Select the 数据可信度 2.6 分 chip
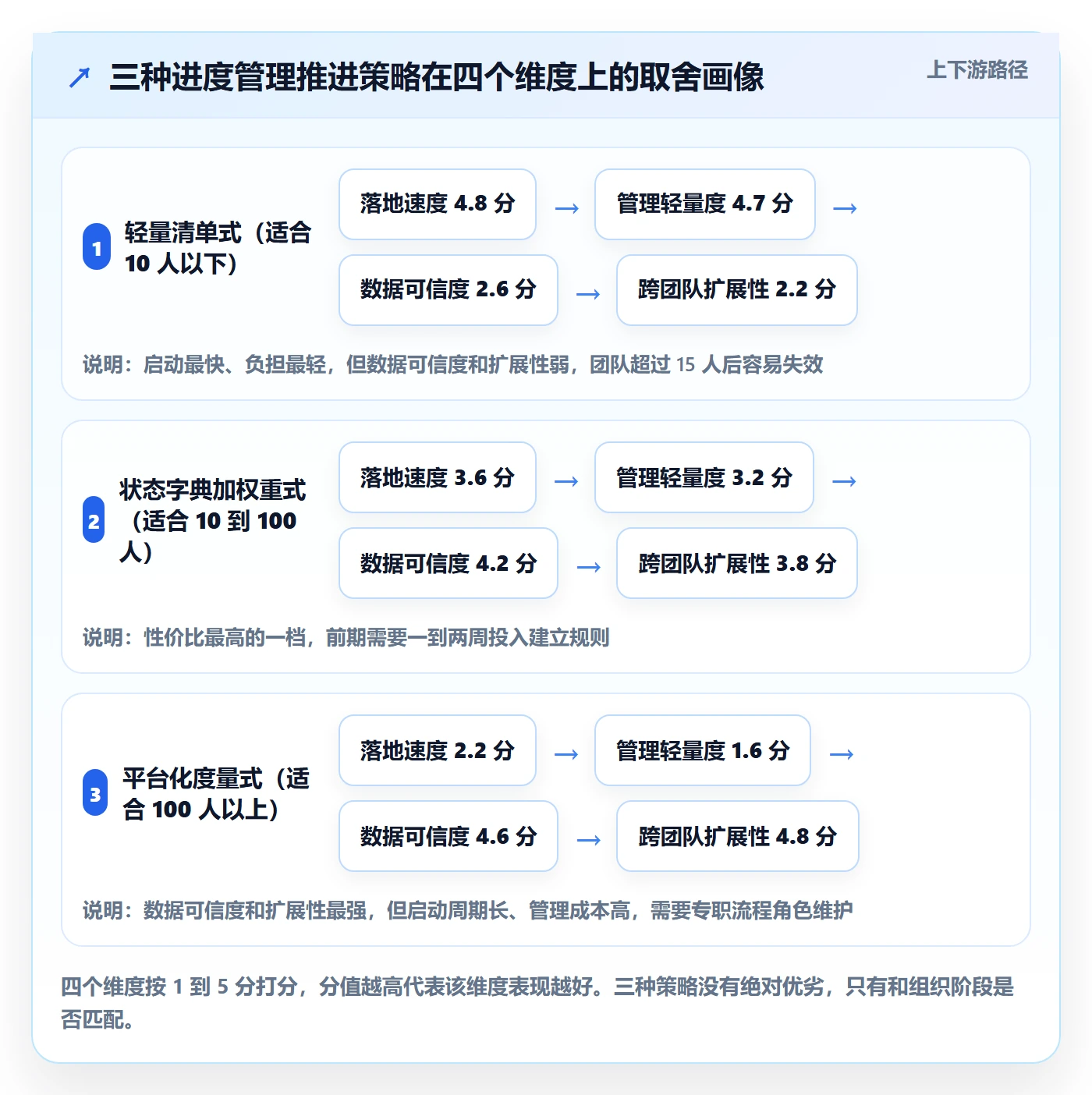 click(x=448, y=290)
